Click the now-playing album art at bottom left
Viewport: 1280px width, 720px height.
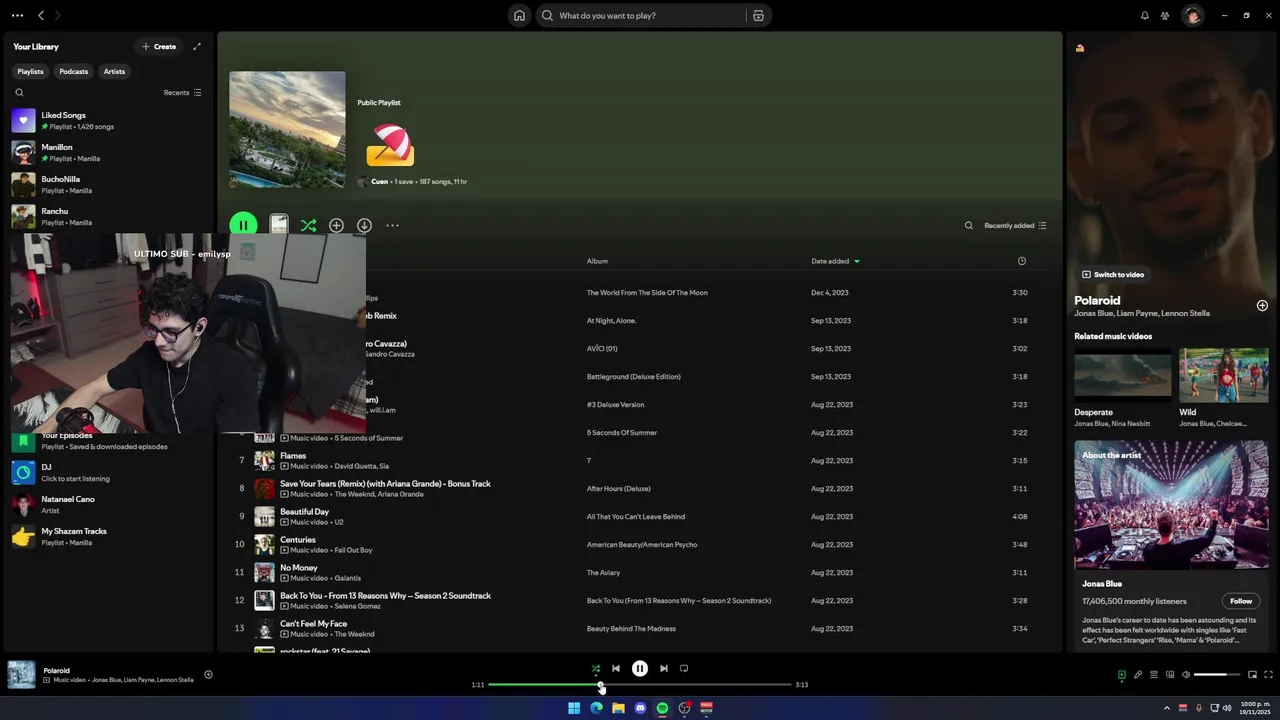(21, 675)
